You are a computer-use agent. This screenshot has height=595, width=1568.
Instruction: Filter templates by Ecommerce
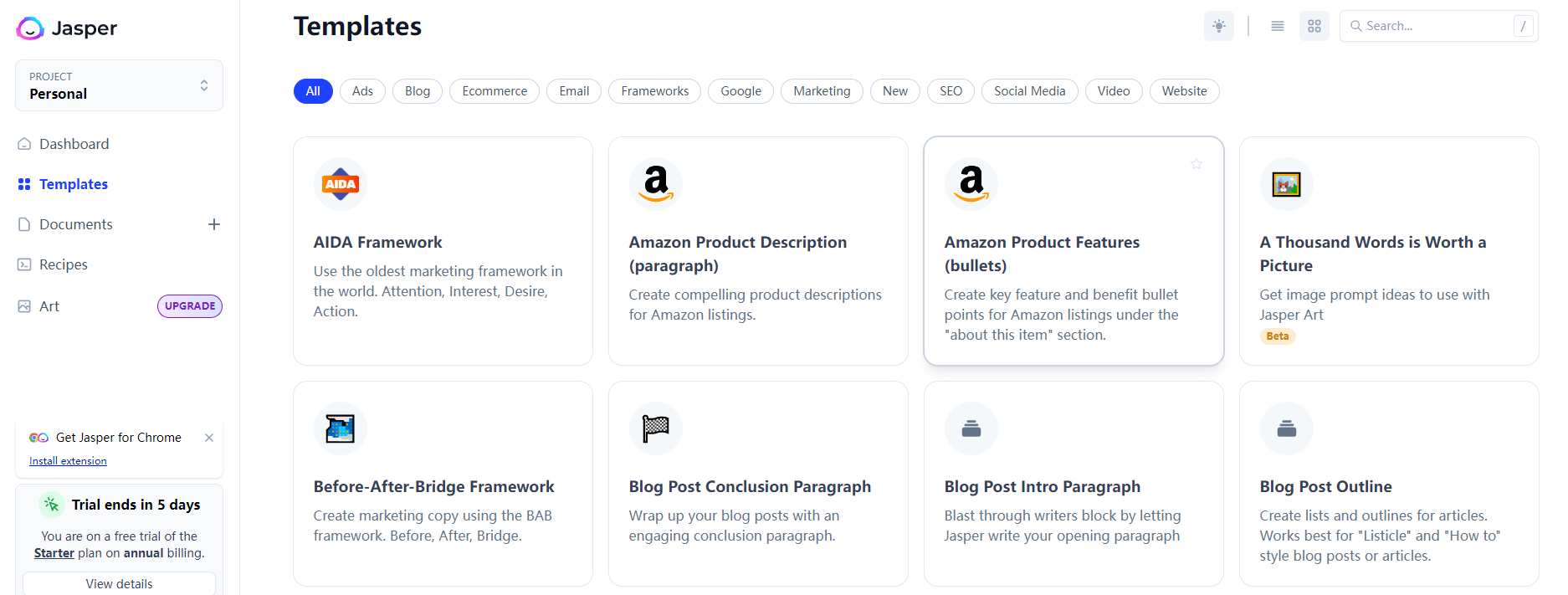click(494, 90)
